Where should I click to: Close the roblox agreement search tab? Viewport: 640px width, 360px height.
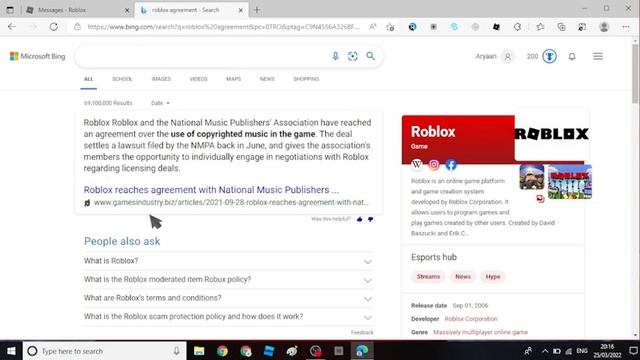[x=241, y=10]
